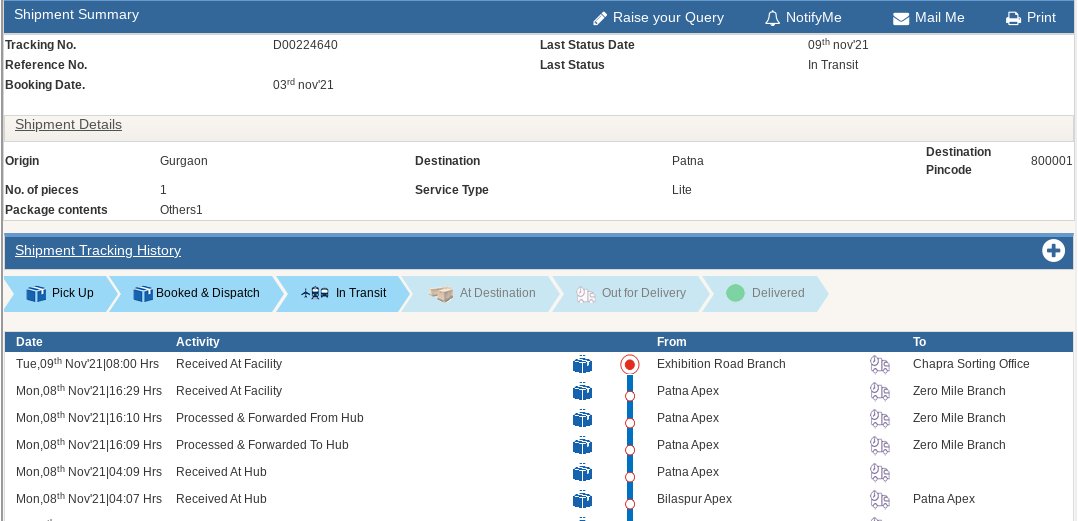This screenshot has height=521, width=1078.
Task: Click truck icon beside Patna Apex destination
Action: [x=879, y=499]
